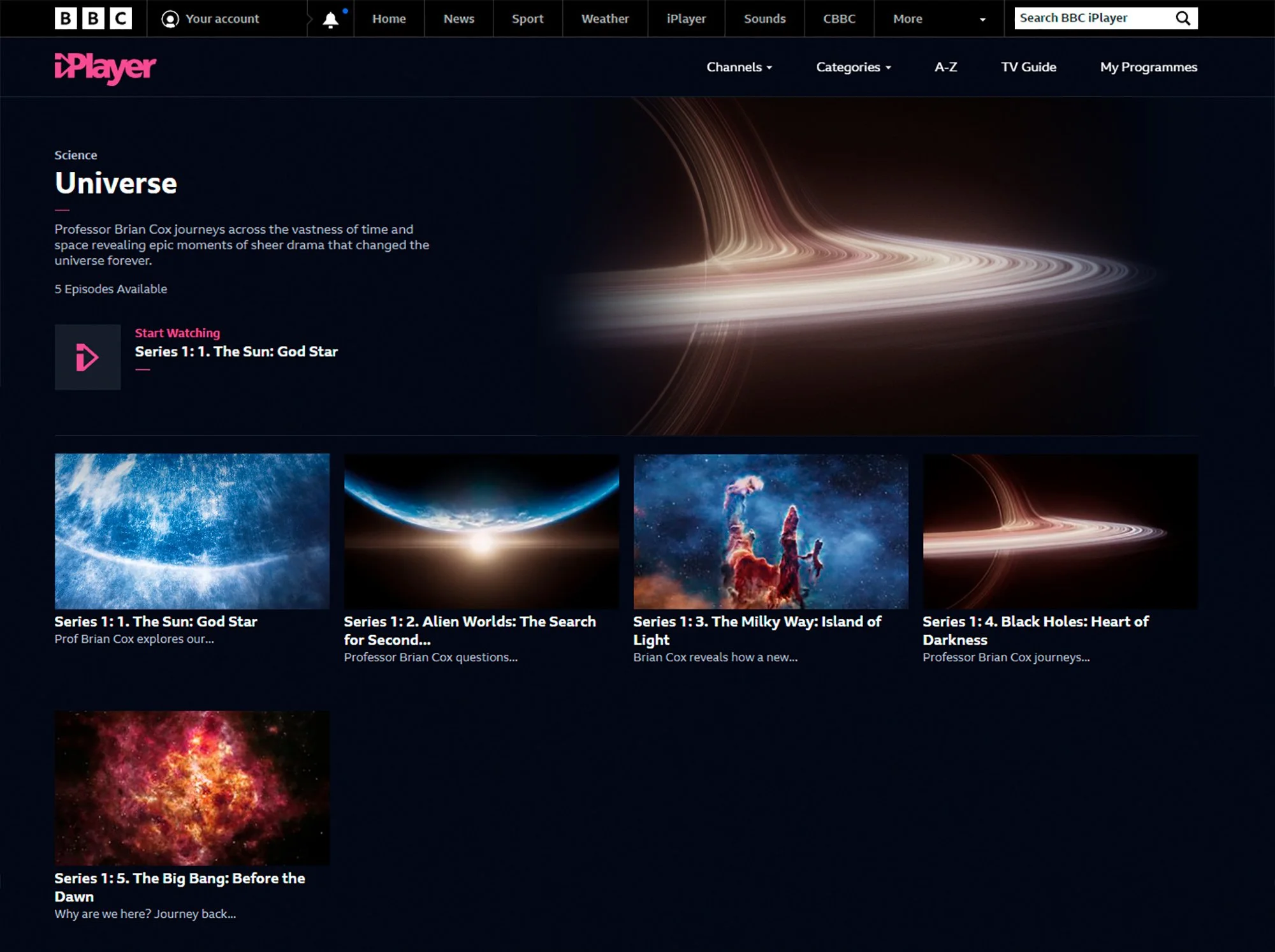Expand the Categories dropdown

853,67
